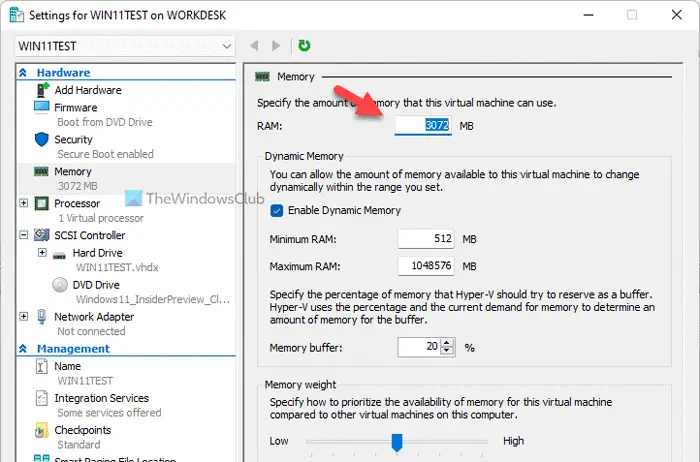Screen dimensions: 700x462
Task: Select the Memory tree item
Action: [x=73, y=171]
